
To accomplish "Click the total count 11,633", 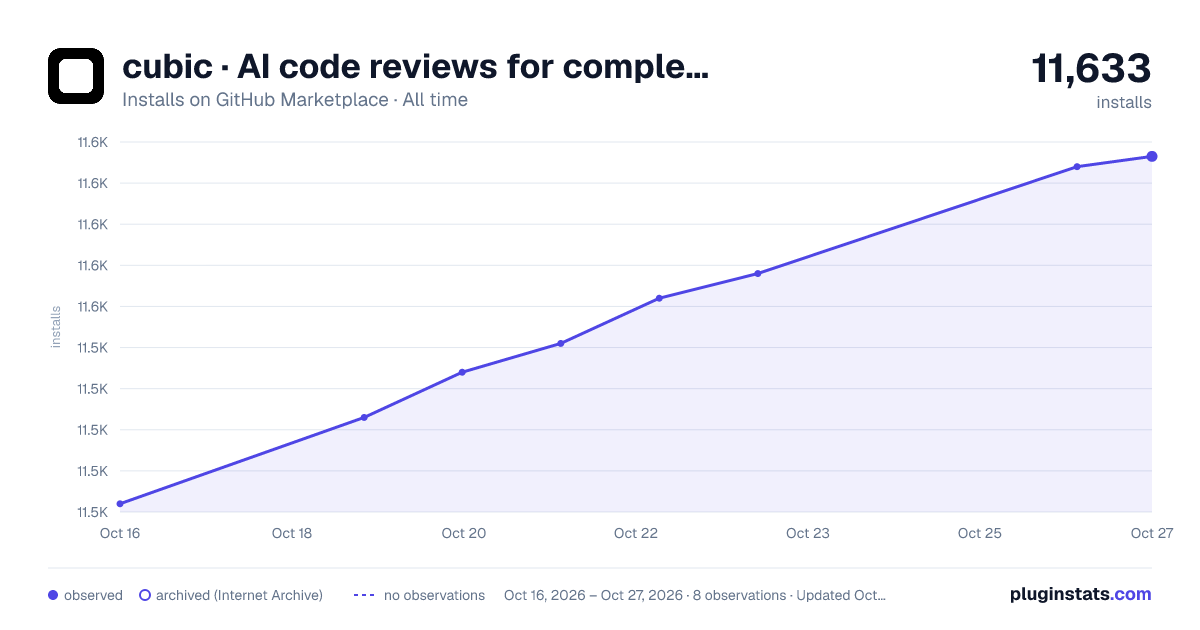I will click(x=1091, y=69).
